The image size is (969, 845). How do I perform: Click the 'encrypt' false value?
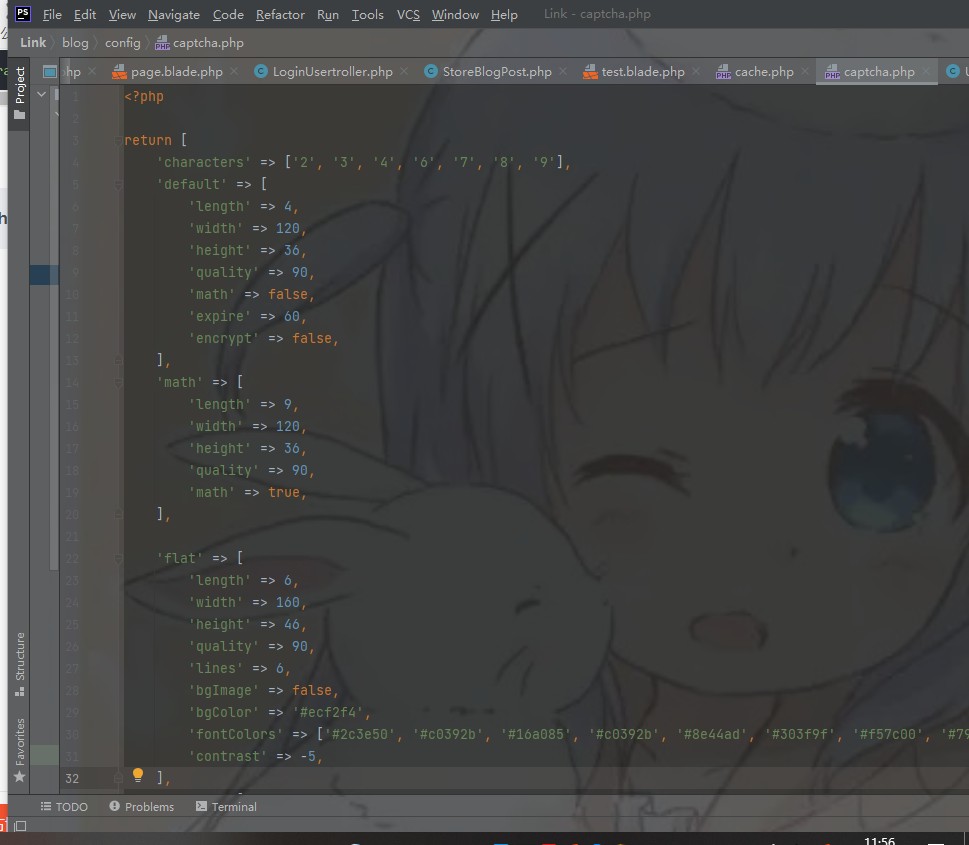pyautogui.click(x=312, y=339)
